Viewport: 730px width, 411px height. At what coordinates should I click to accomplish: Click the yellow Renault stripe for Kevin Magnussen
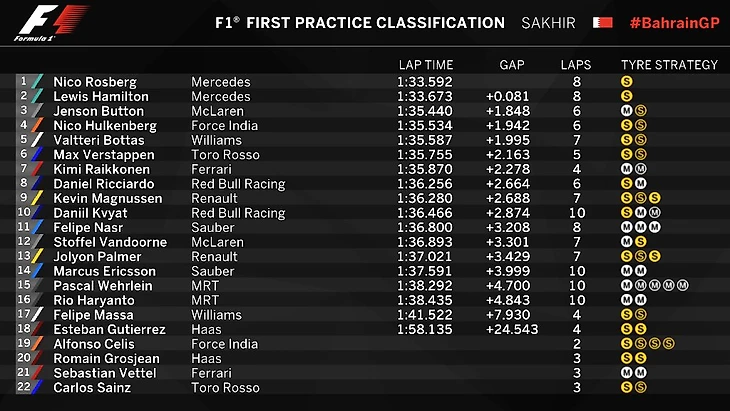click(x=37, y=198)
